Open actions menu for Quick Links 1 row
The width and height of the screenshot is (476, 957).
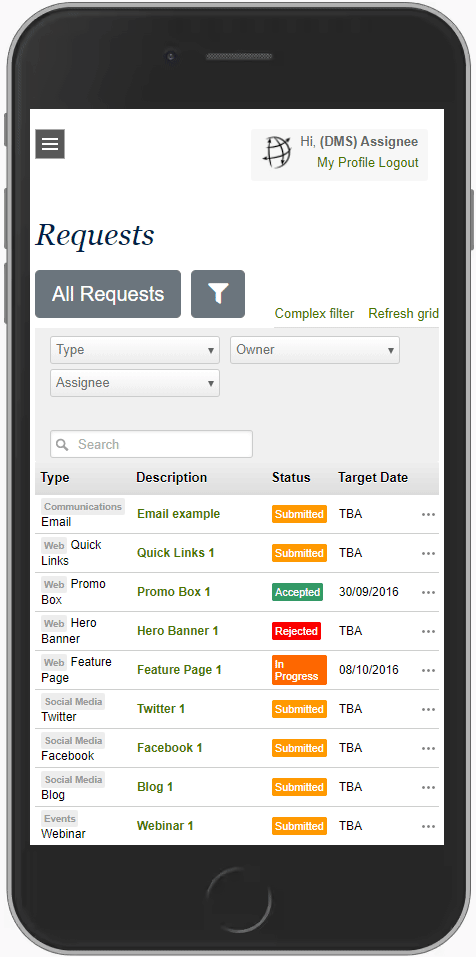coord(428,554)
